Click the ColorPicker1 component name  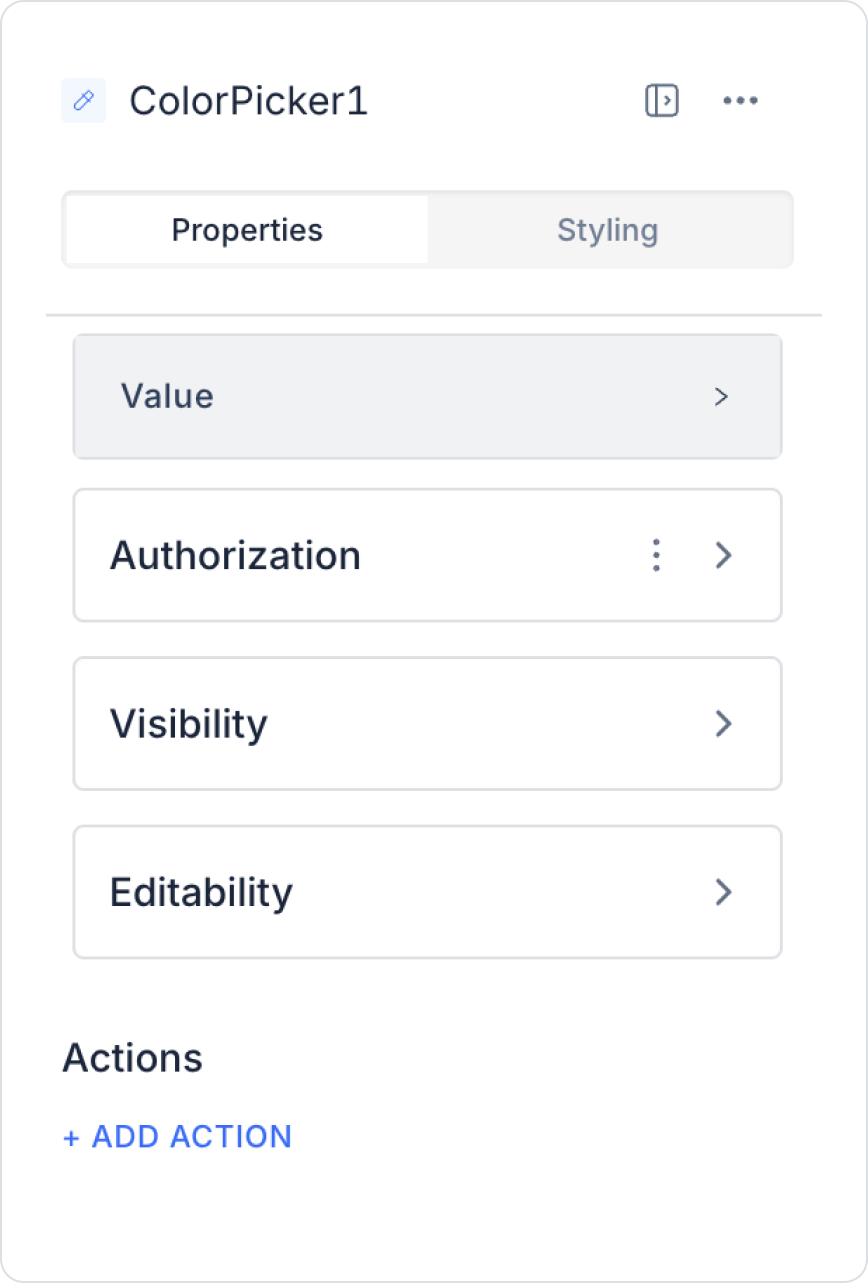coord(248,101)
